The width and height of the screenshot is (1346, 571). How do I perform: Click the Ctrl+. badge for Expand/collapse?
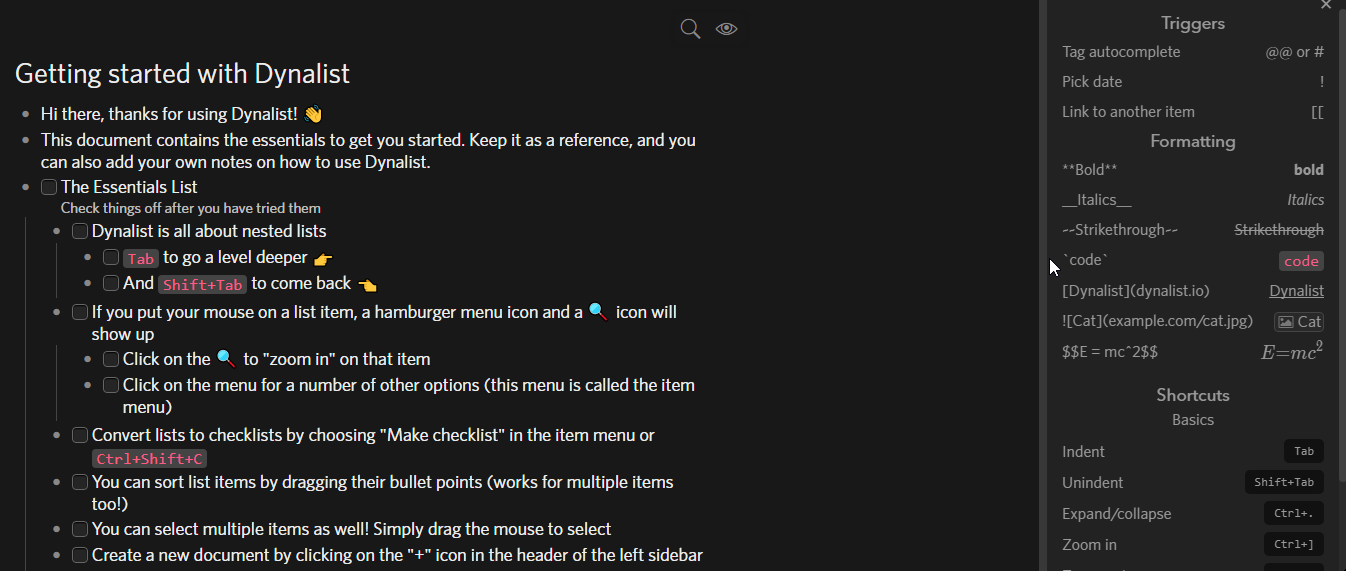pos(1294,513)
